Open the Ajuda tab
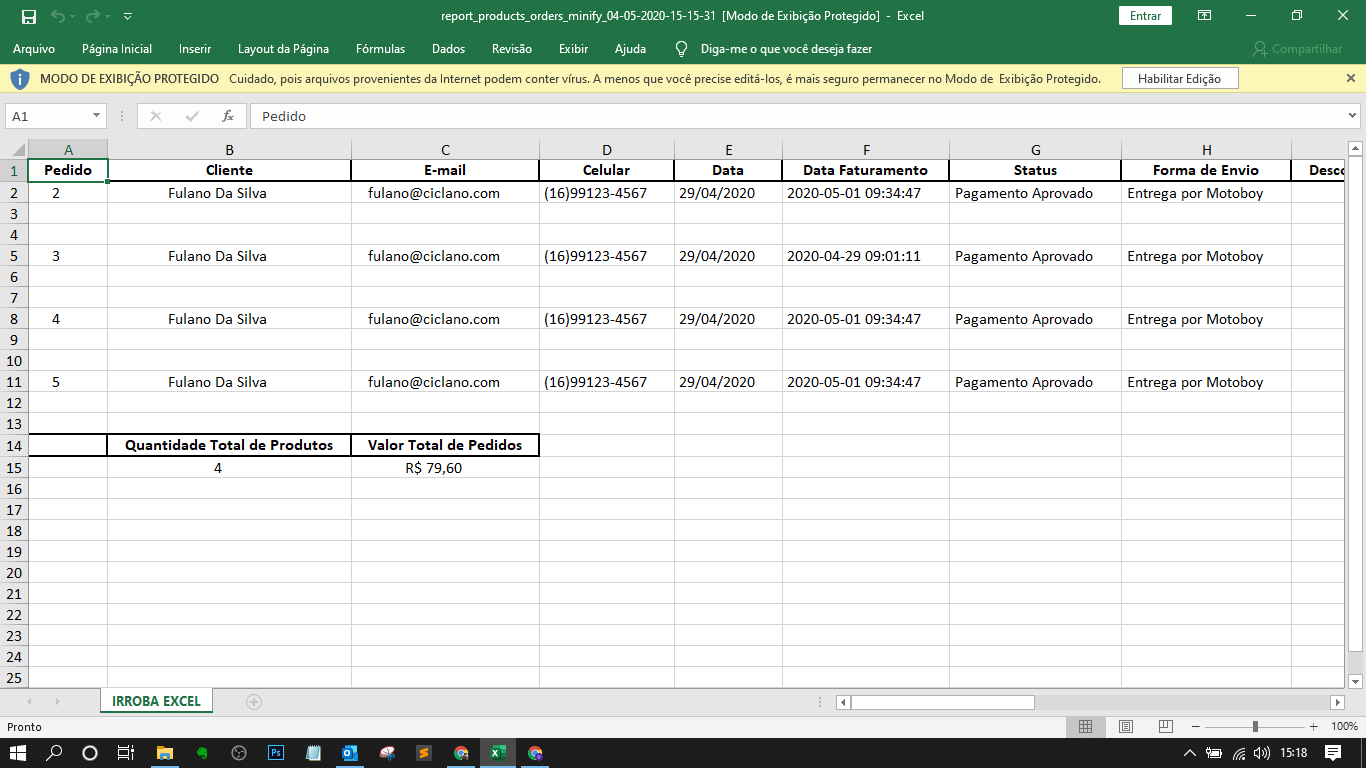Screen dimensions: 1366x768 630,48
